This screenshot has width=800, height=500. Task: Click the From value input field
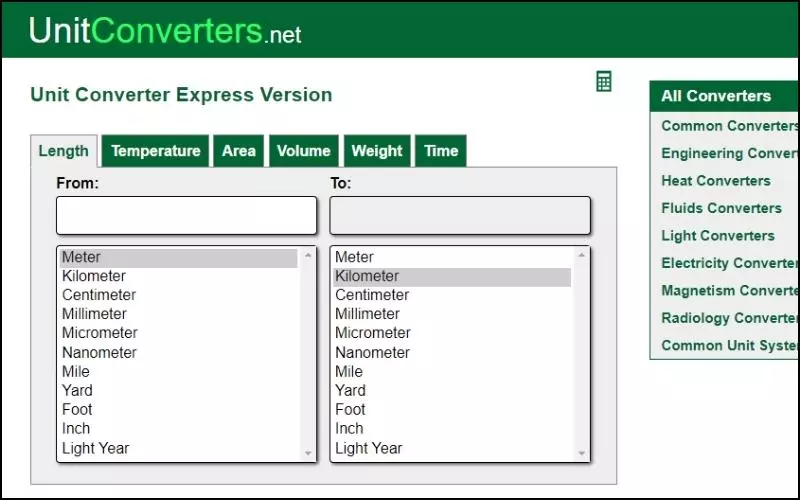tap(186, 215)
